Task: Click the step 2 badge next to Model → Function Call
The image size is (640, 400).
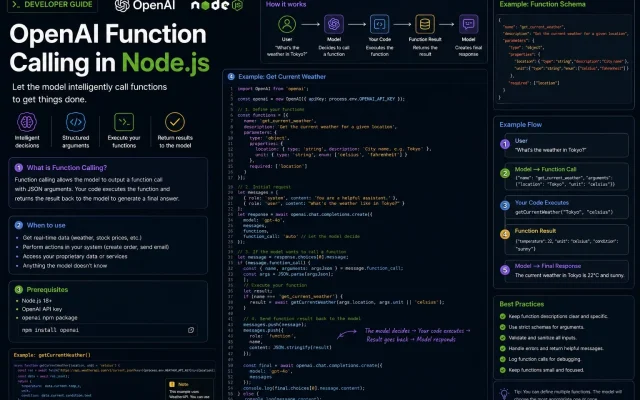Action: point(505,173)
